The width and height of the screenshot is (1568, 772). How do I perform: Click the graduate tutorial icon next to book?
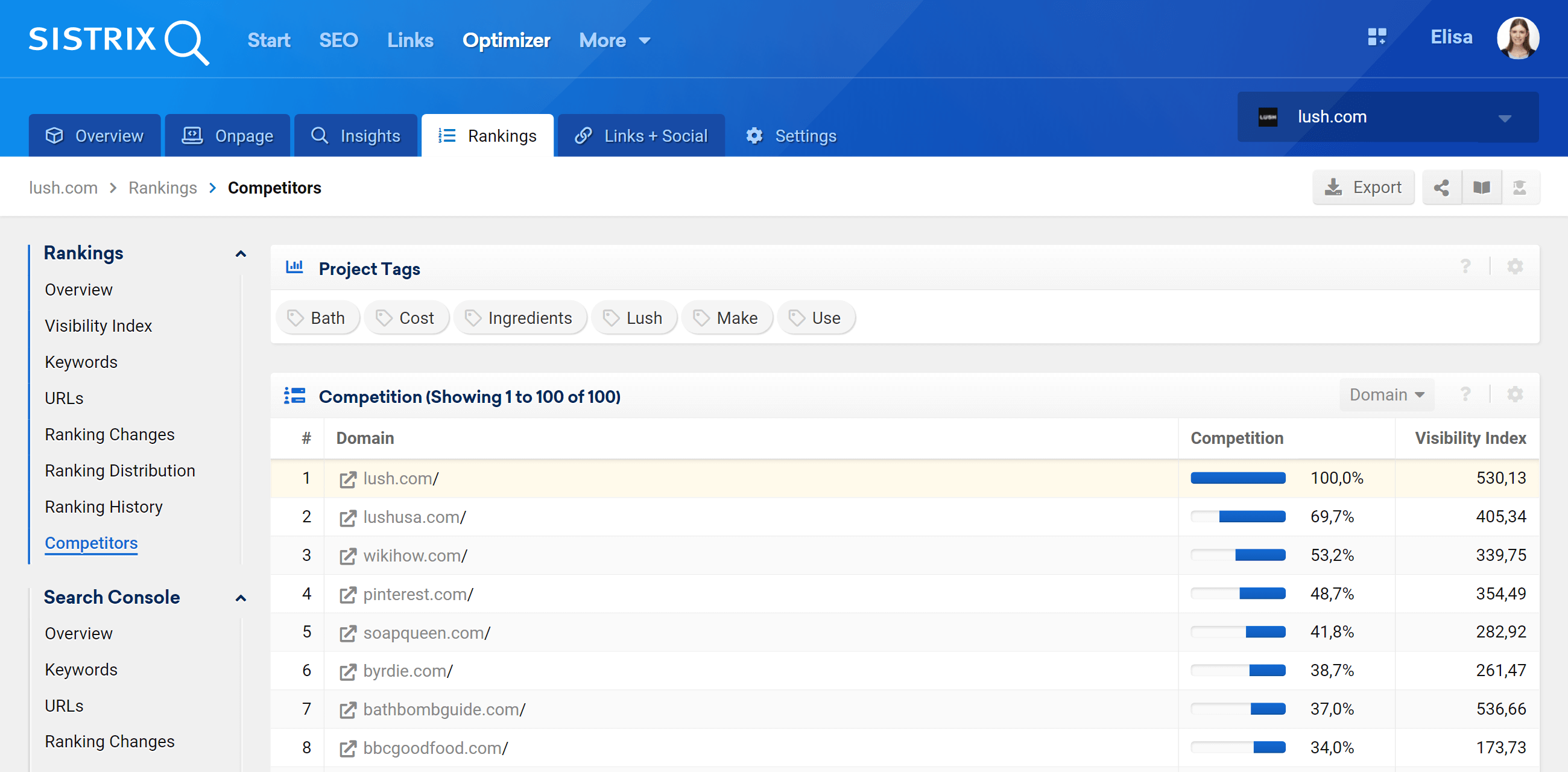point(1519,188)
